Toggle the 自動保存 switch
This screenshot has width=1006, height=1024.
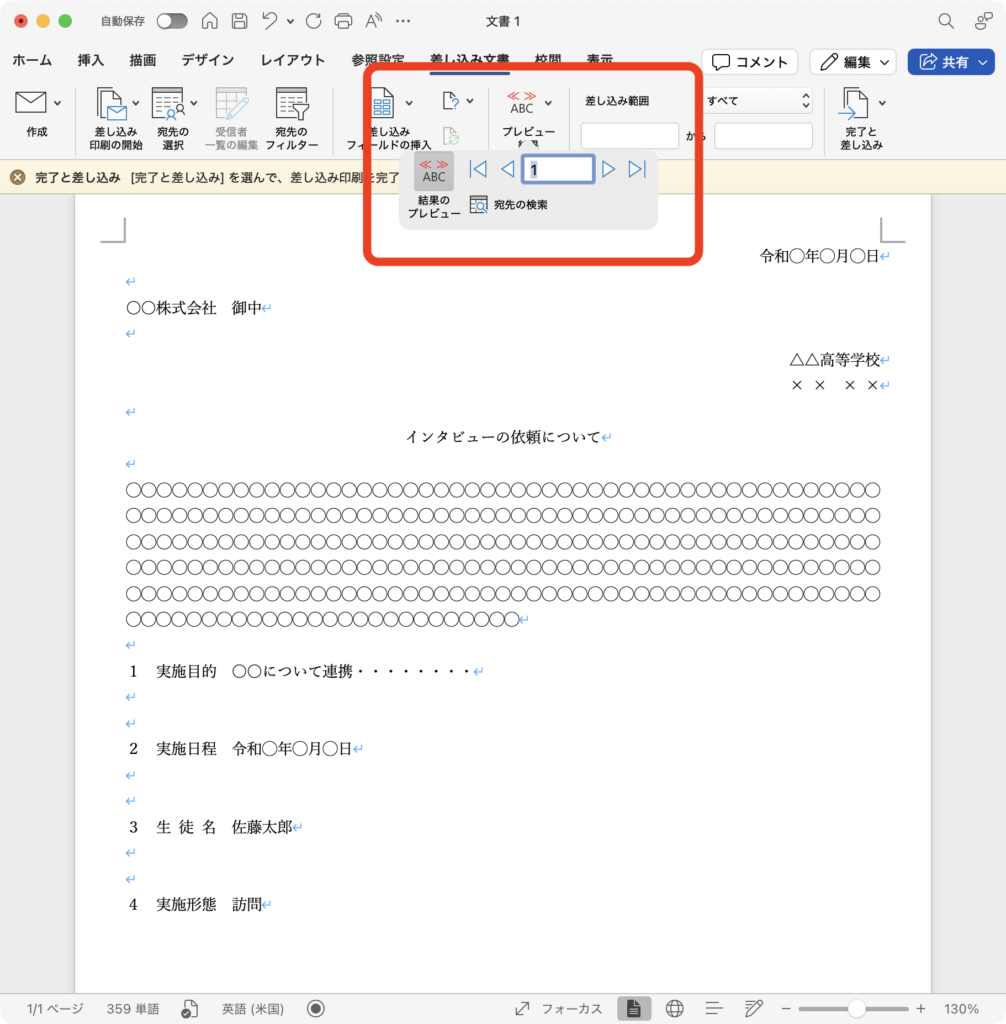click(x=171, y=21)
